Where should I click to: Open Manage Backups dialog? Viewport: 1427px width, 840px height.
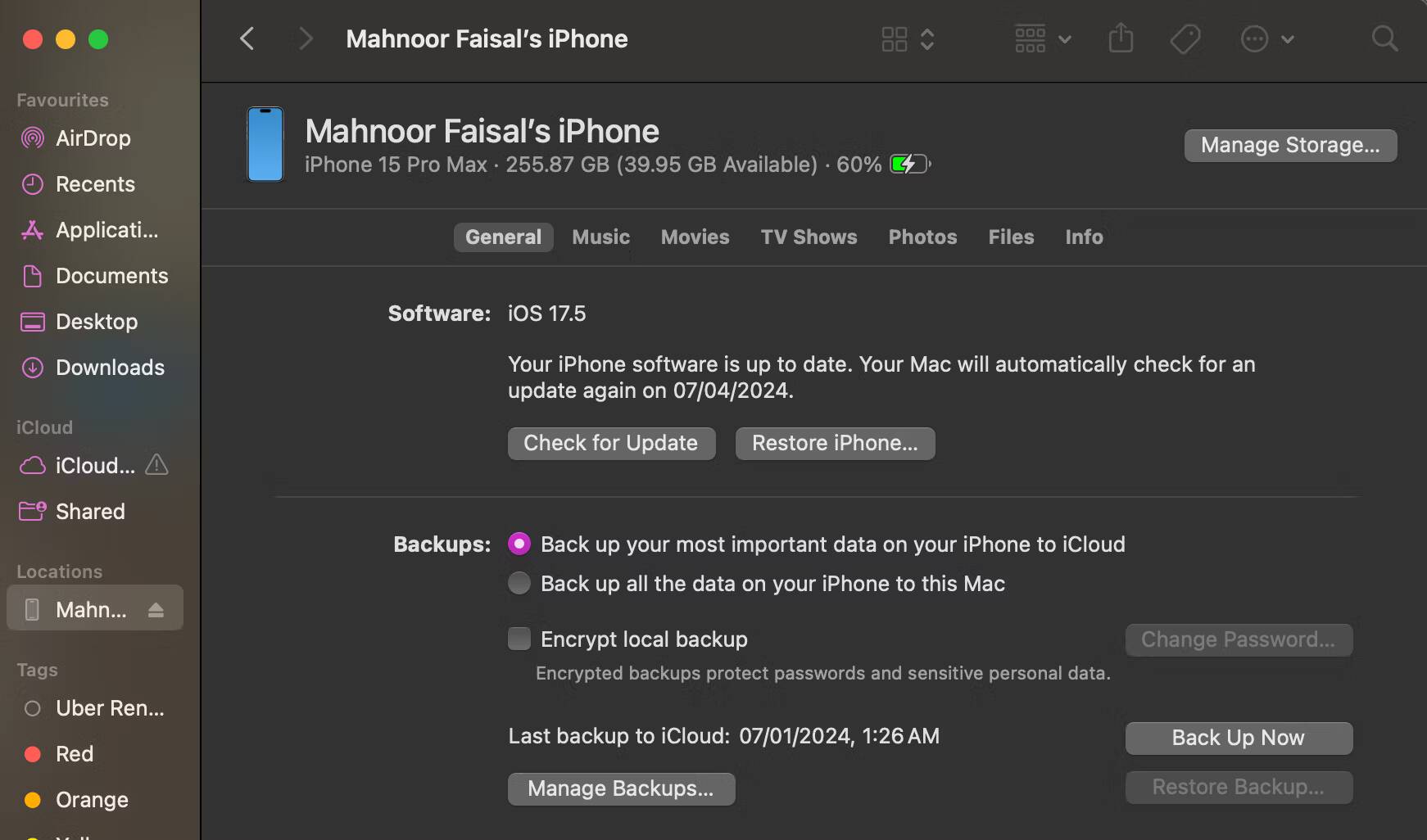pos(621,788)
